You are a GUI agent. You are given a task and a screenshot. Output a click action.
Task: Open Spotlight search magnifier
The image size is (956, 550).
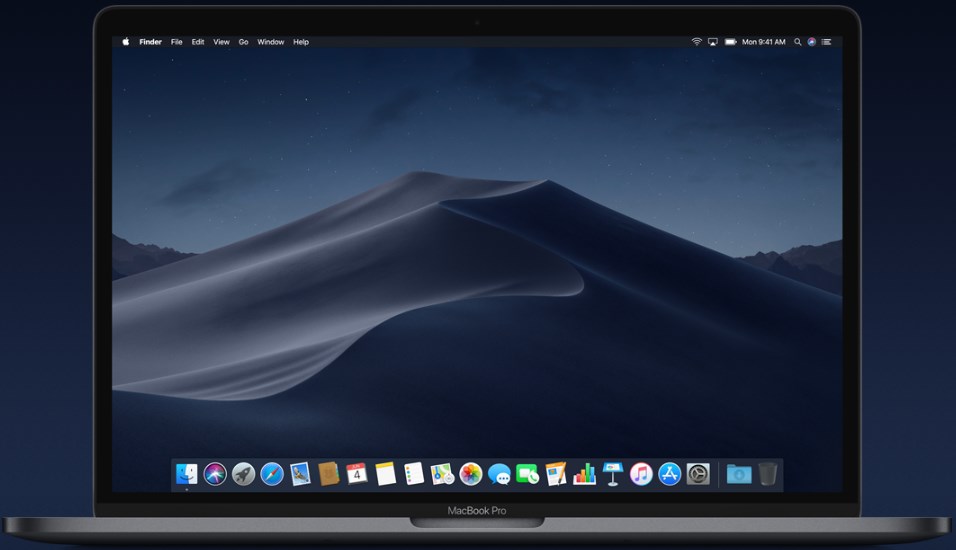pyautogui.click(x=797, y=42)
